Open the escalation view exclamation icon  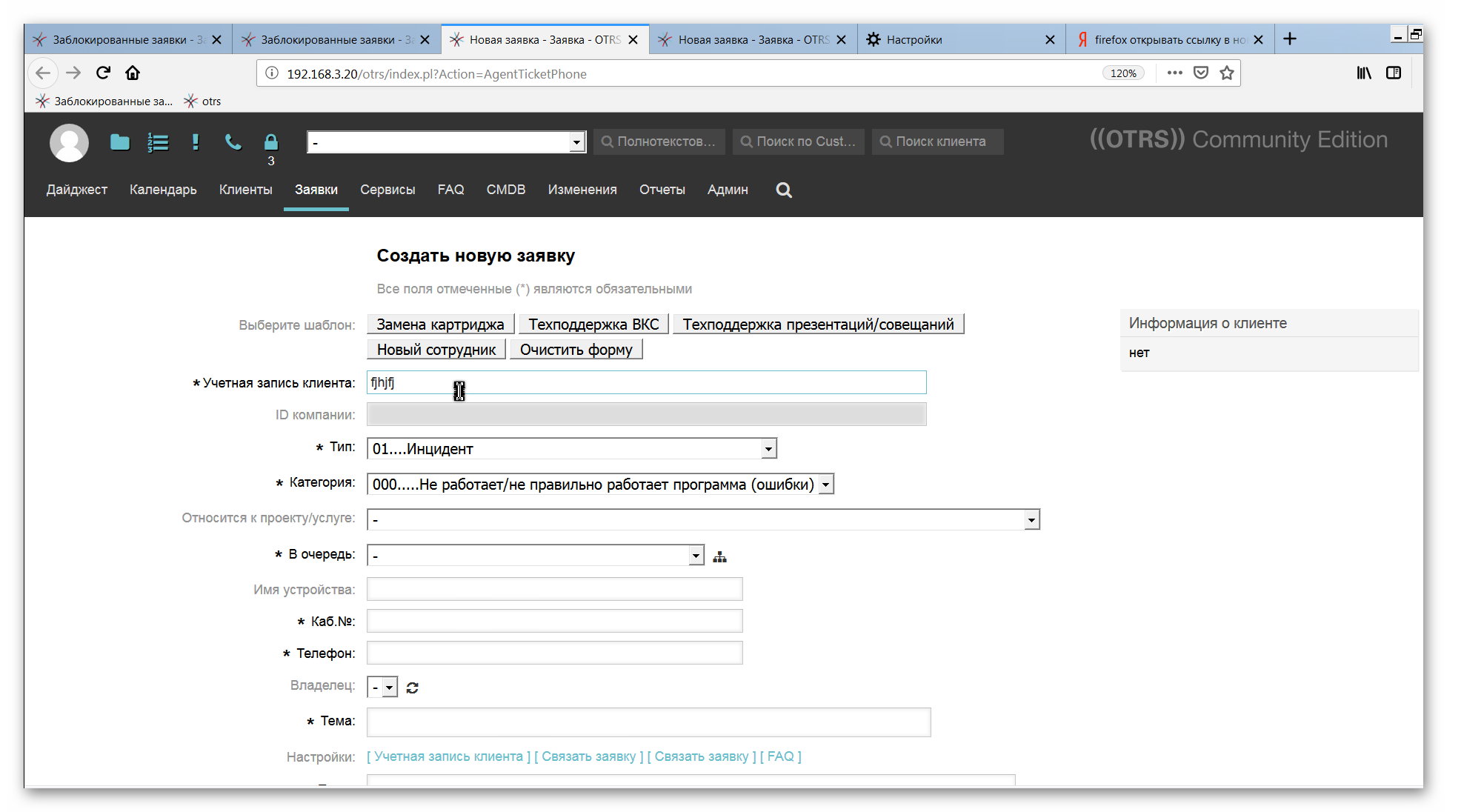(196, 142)
